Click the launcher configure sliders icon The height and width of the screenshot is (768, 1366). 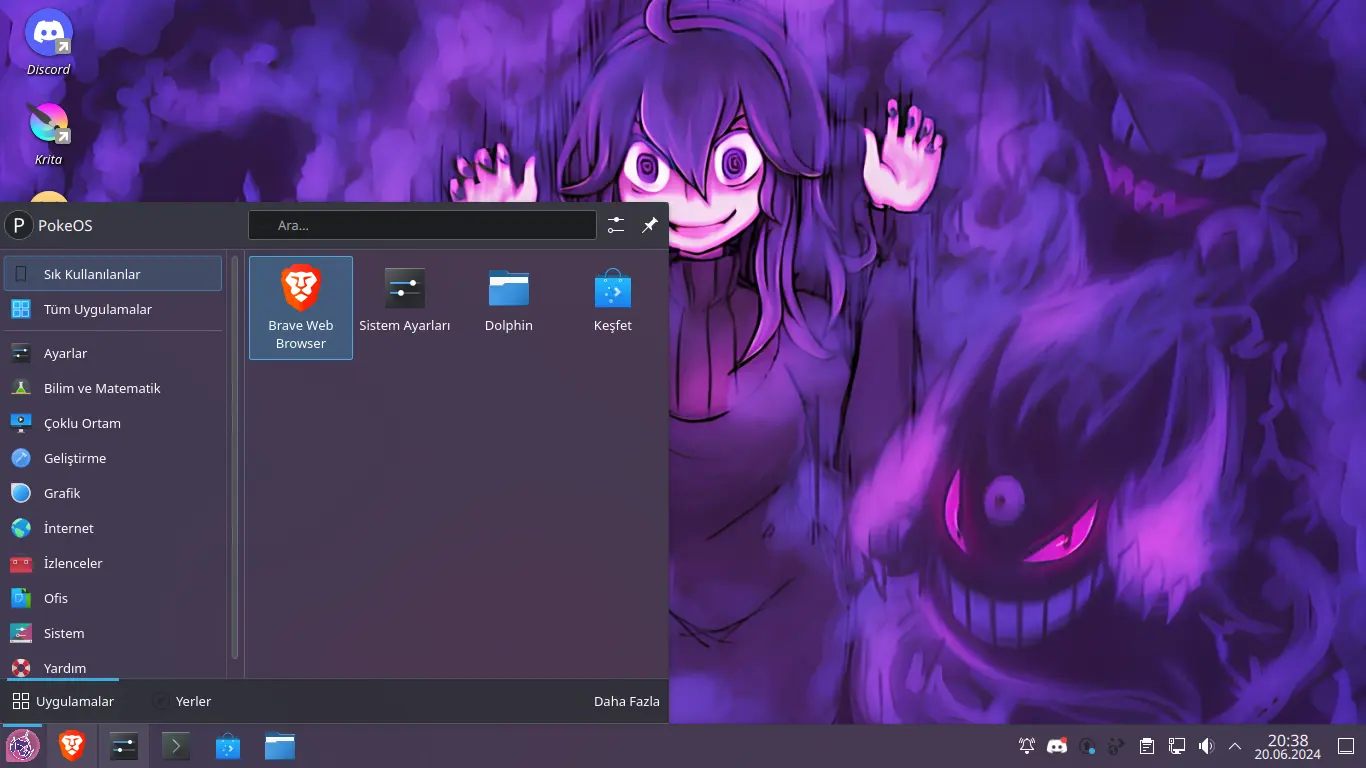(616, 225)
